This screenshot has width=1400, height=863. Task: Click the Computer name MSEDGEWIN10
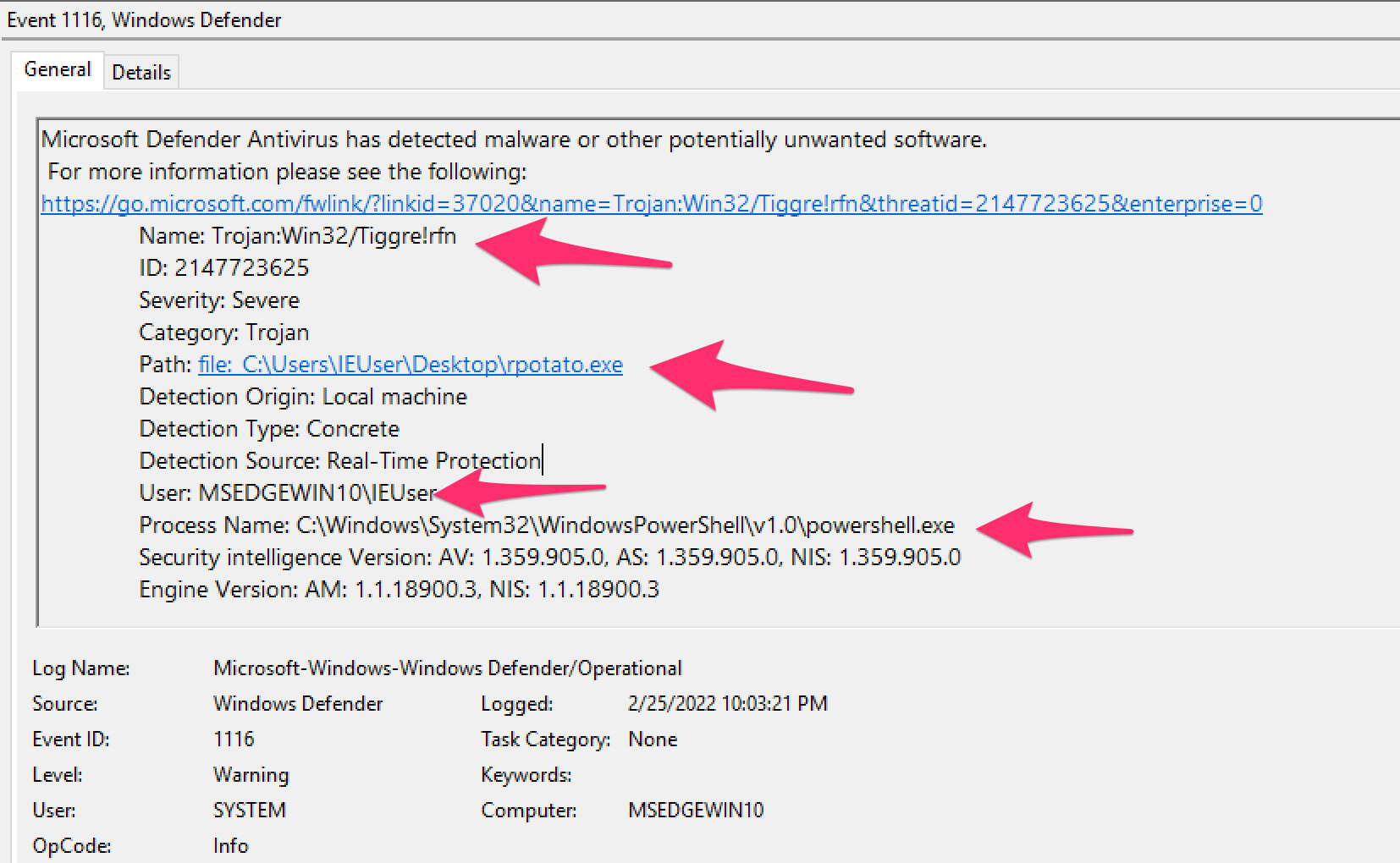click(x=695, y=810)
